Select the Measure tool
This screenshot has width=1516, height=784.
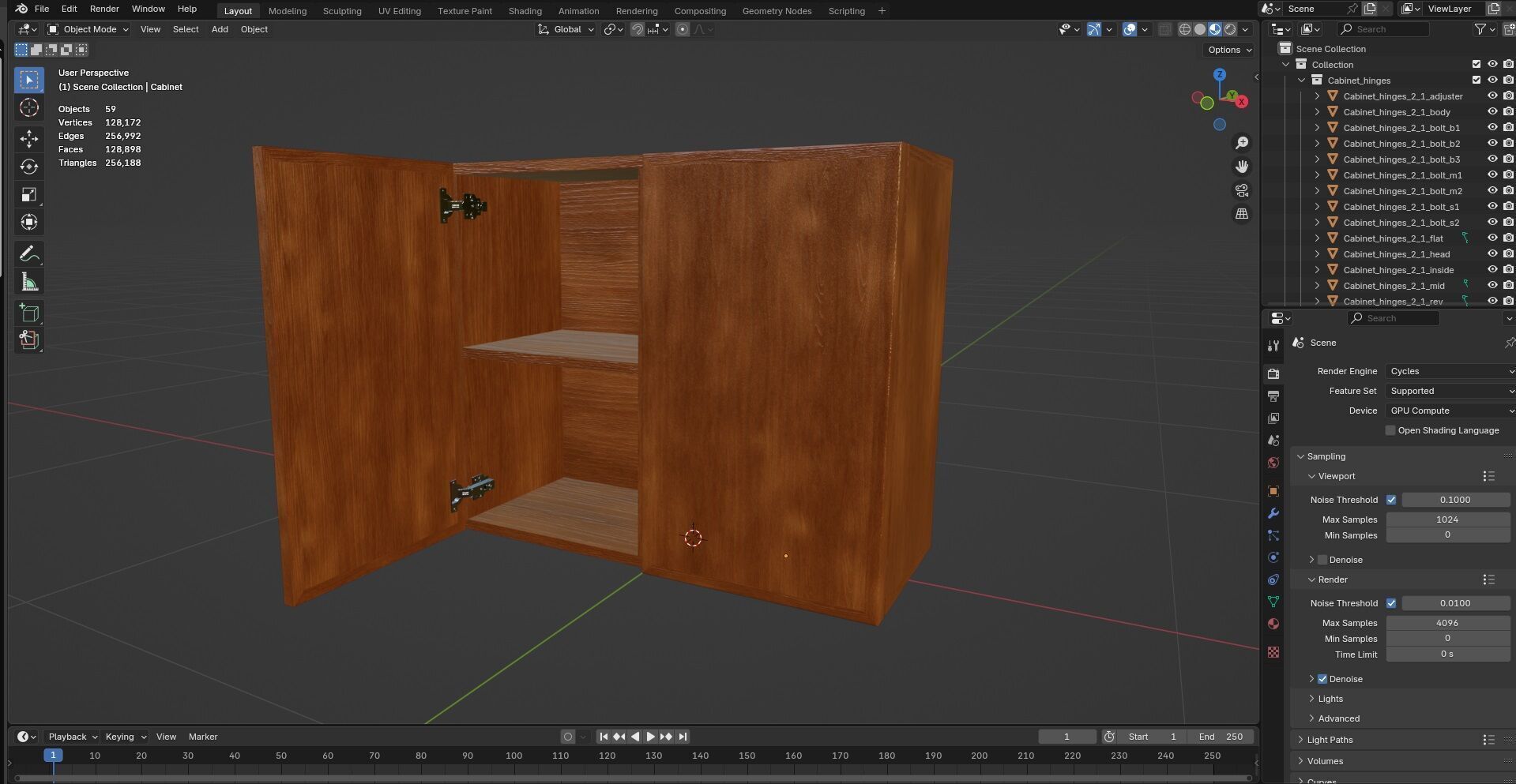click(29, 282)
